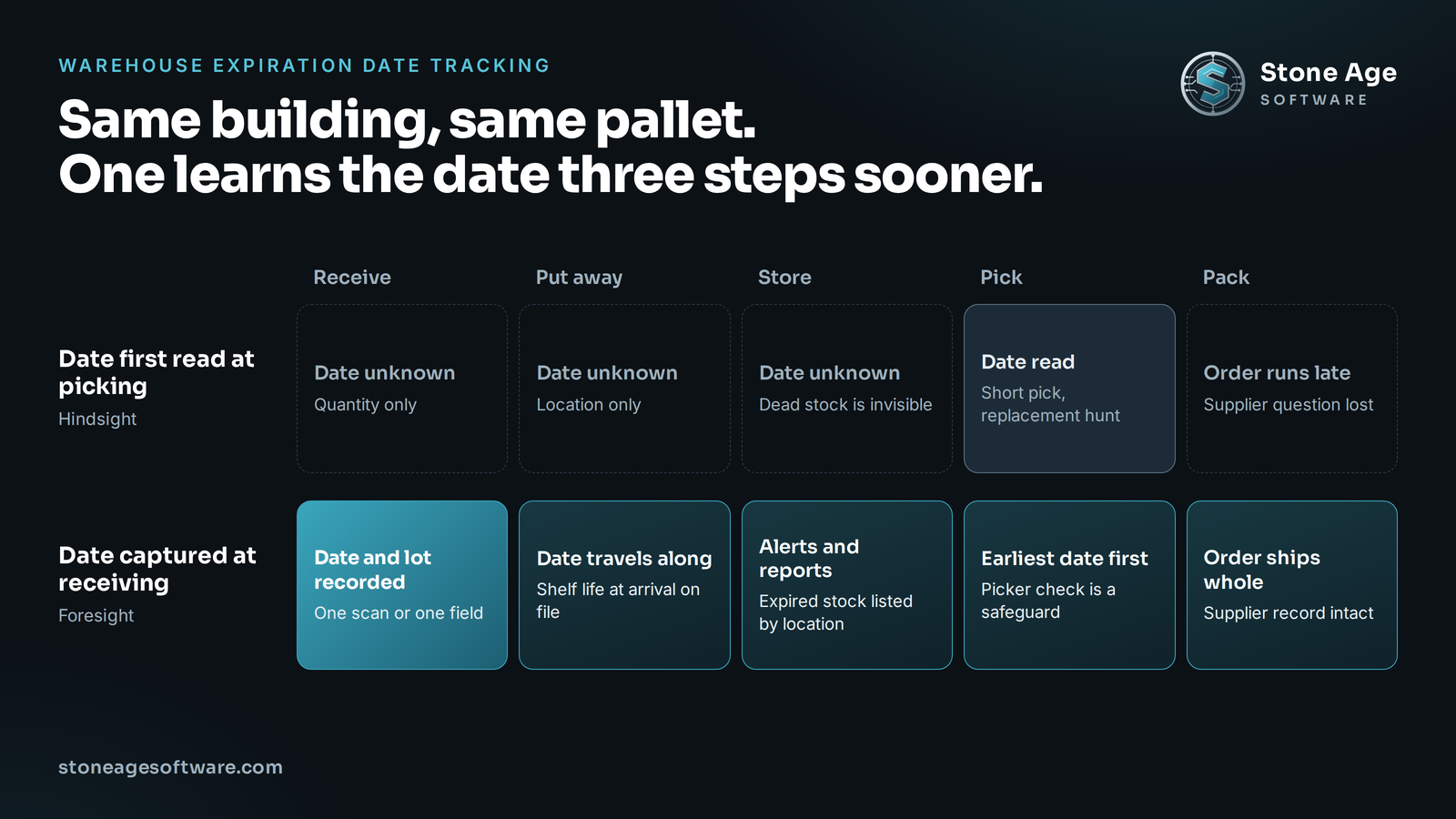Click the Order runs late card
This screenshot has width=1456, height=819.
[x=1292, y=389]
